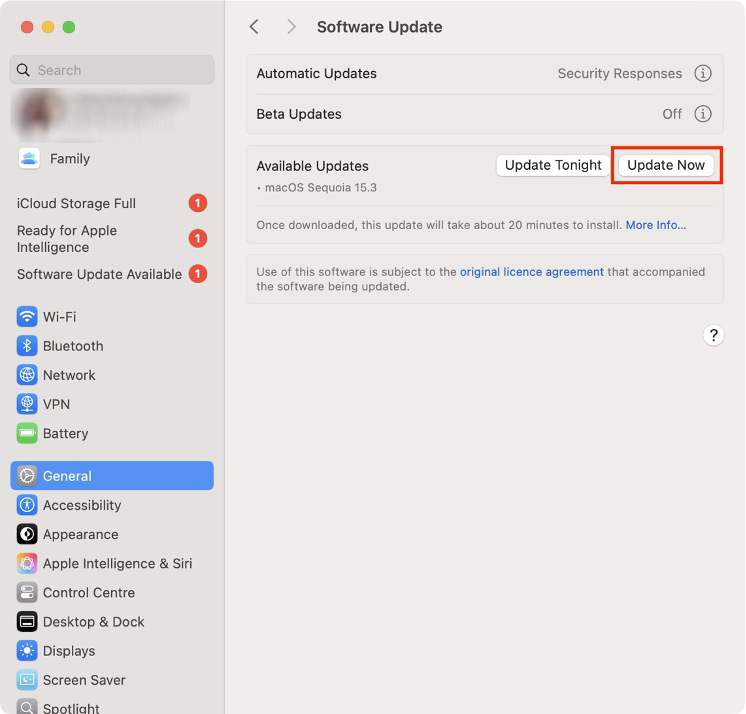The width and height of the screenshot is (746, 714).
Task: Open the Spotlight sidebar entry
Action: coord(112,707)
